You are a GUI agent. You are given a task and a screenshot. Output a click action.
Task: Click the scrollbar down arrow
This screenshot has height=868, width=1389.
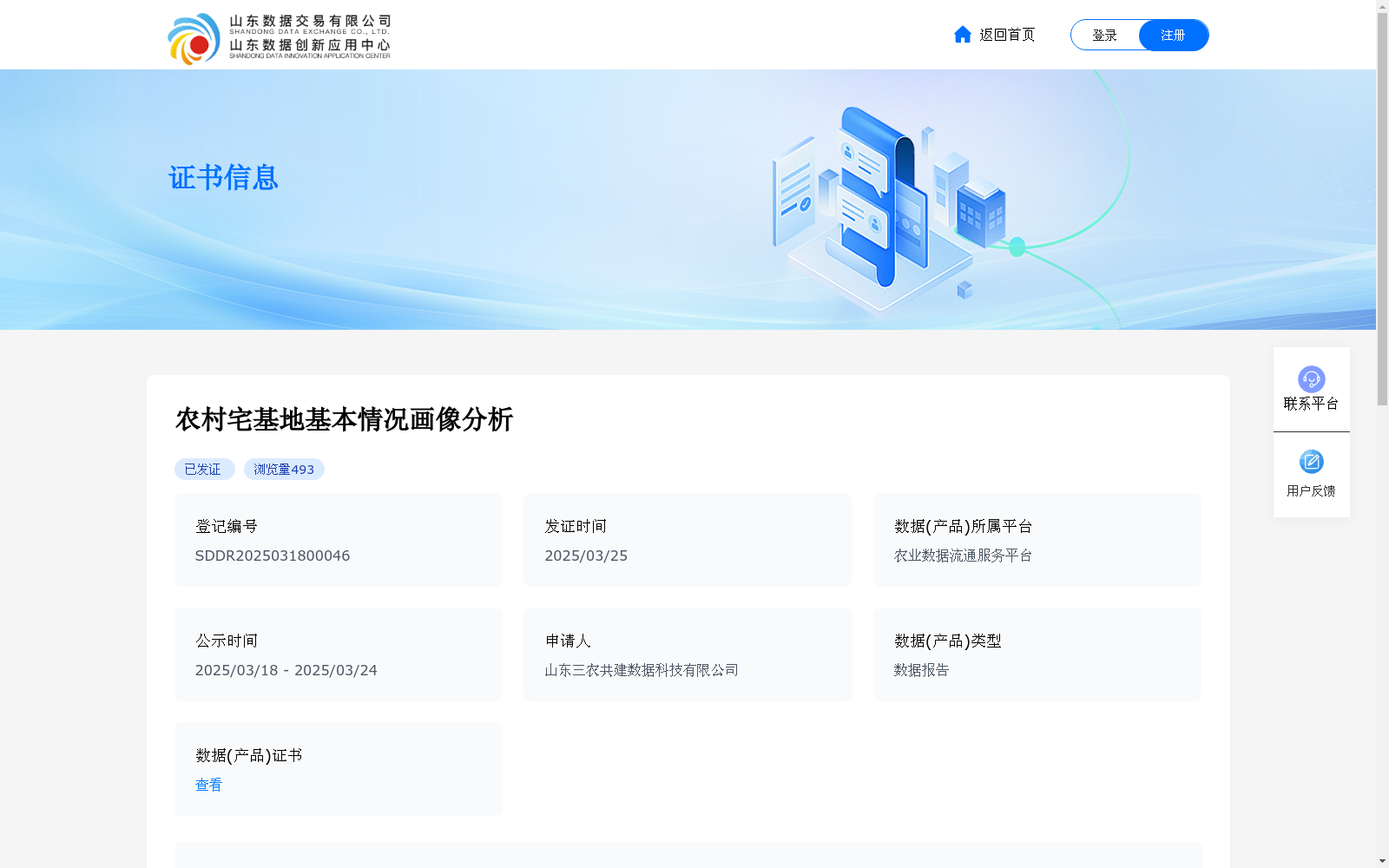pyautogui.click(x=1382, y=860)
